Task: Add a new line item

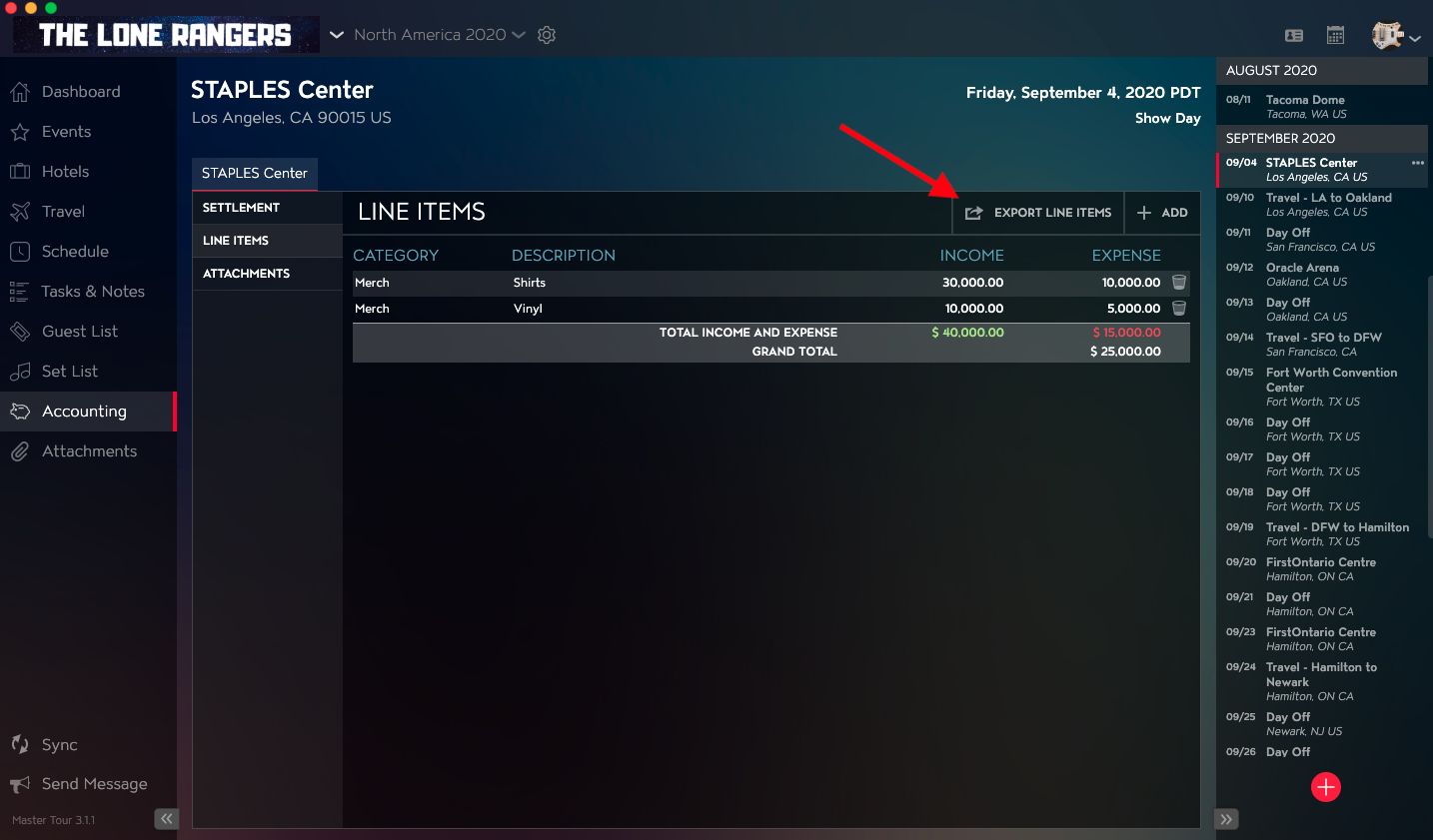Action: click(1162, 213)
